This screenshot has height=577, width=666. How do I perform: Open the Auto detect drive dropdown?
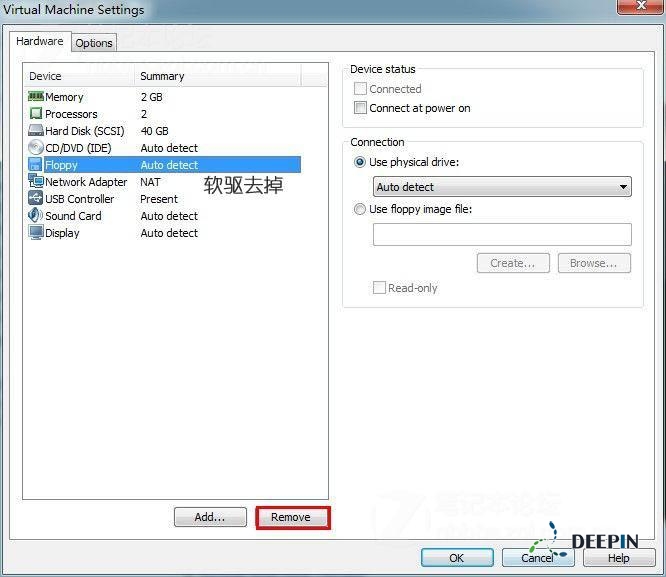(x=502, y=187)
